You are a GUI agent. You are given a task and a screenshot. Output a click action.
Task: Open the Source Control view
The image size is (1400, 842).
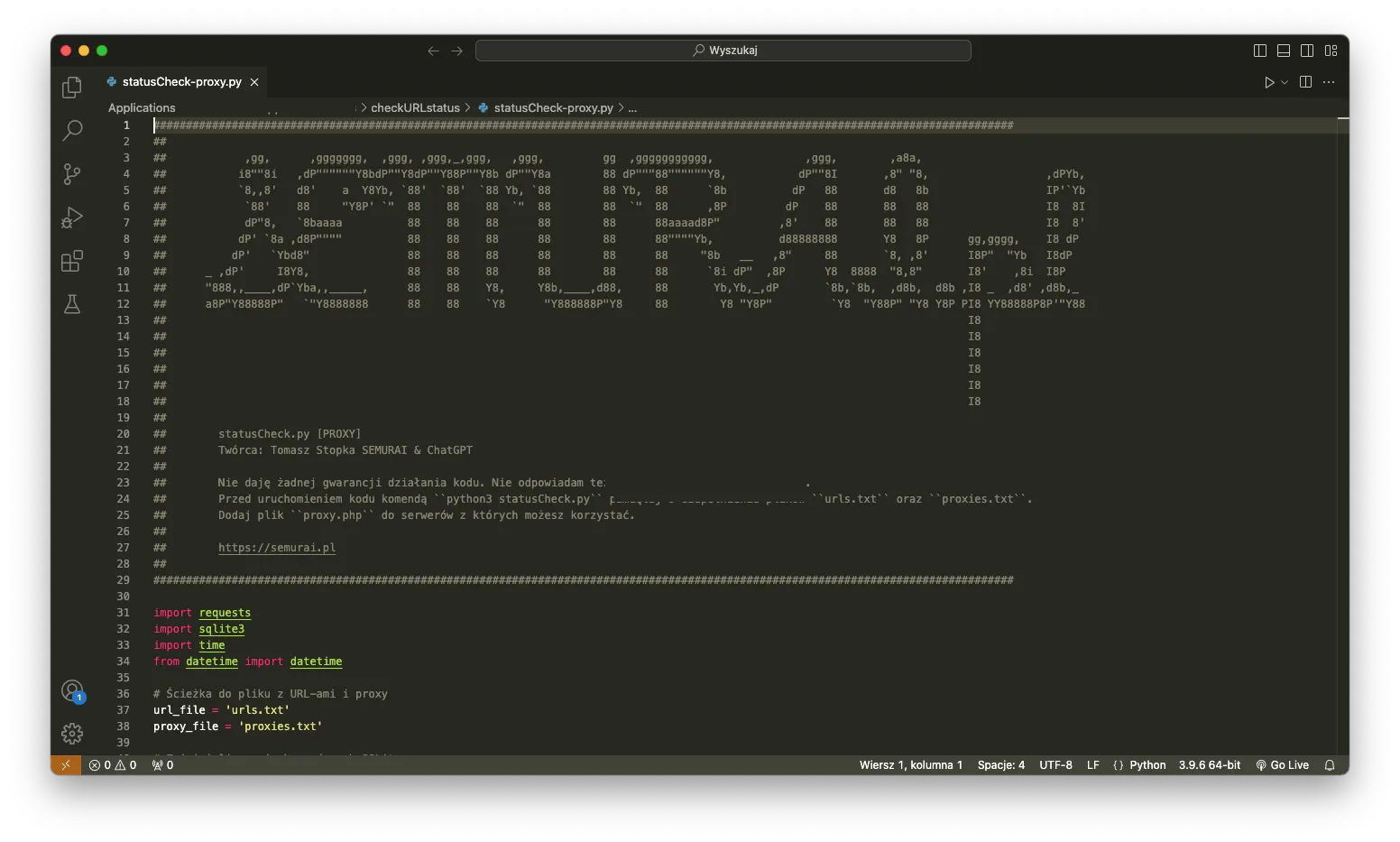(x=72, y=174)
